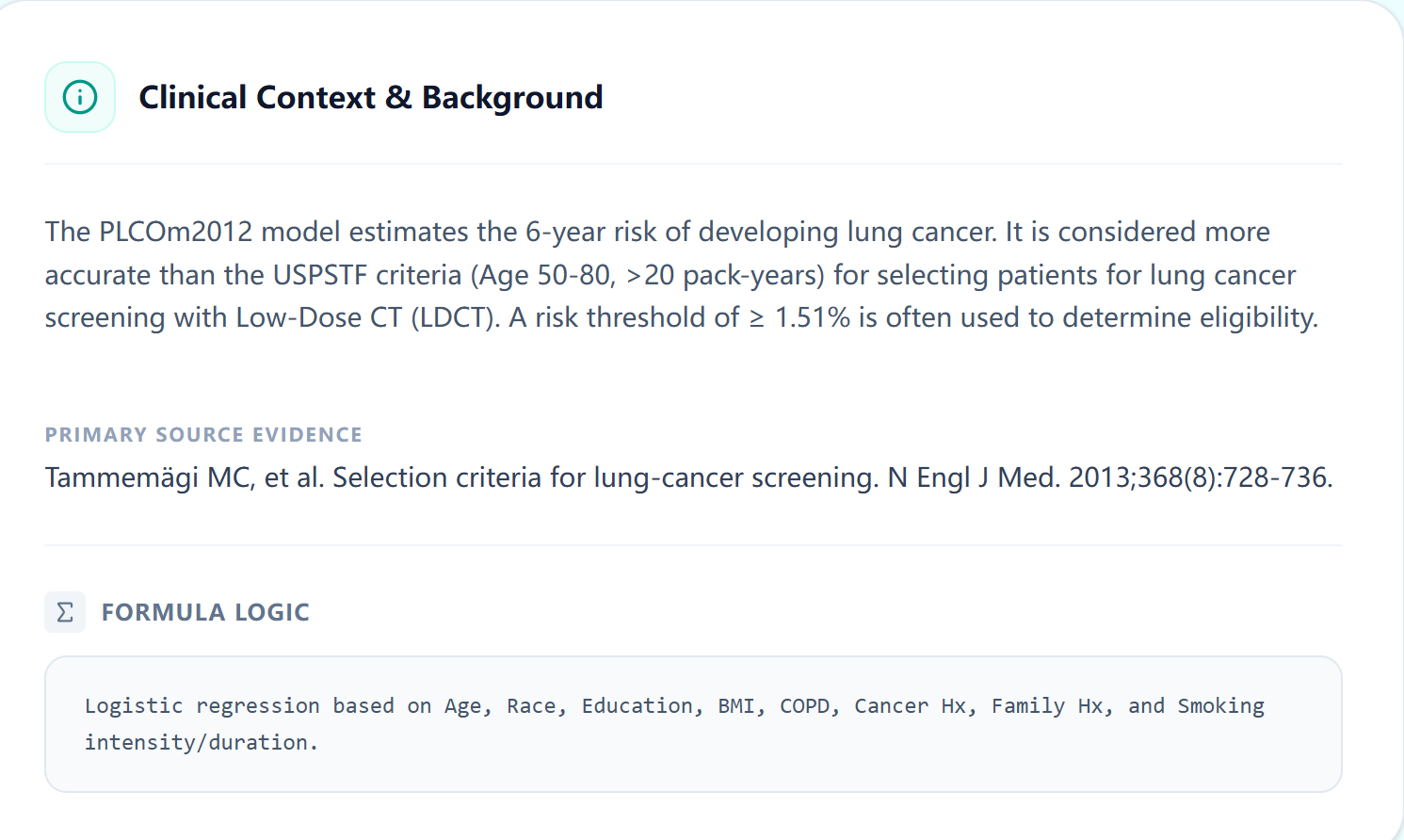This screenshot has height=840, width=1404.
Task: Click the teal info circle icon
Action: pos(80,97)
